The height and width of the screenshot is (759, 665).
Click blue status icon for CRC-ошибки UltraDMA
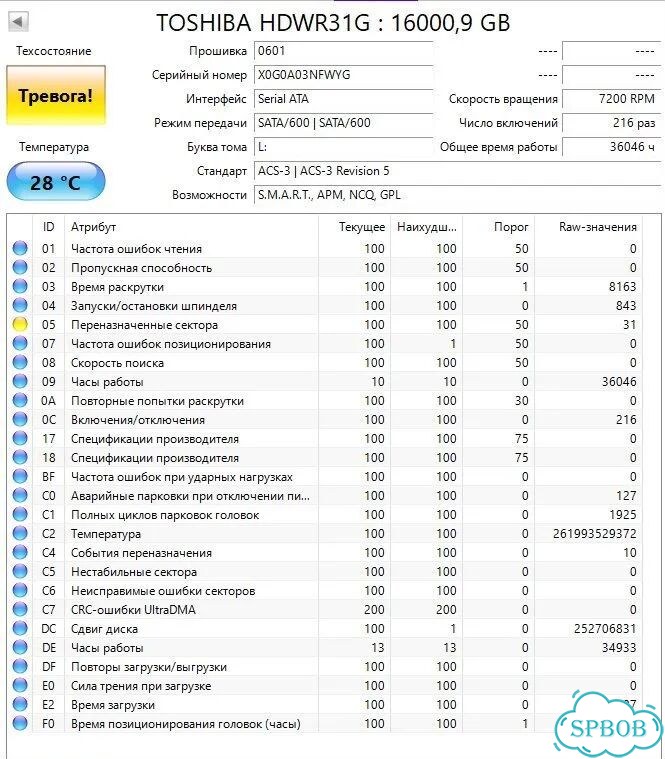click(x=20, y=609)
